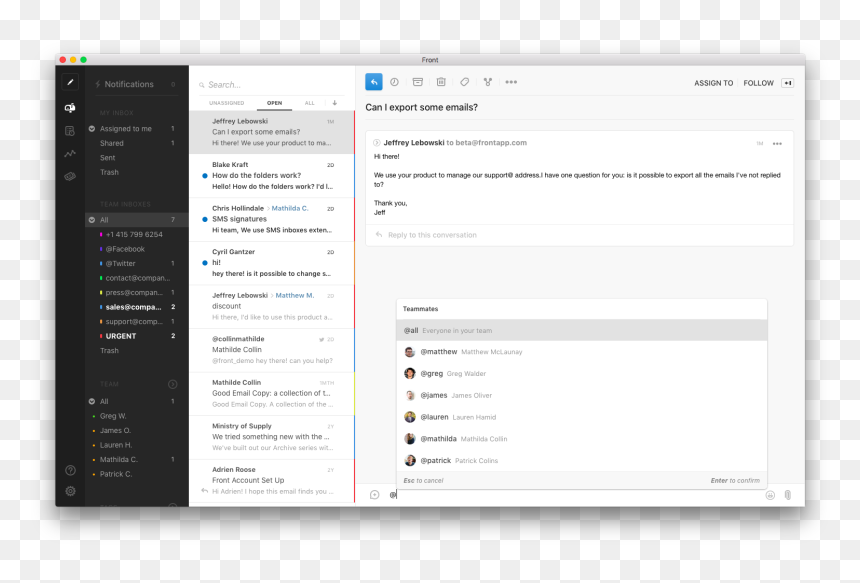Image resolution: width=860 pixels, height=583 pixels.
Task: Open the more options ellipsis in toolbar
Action: pos(511,82)
